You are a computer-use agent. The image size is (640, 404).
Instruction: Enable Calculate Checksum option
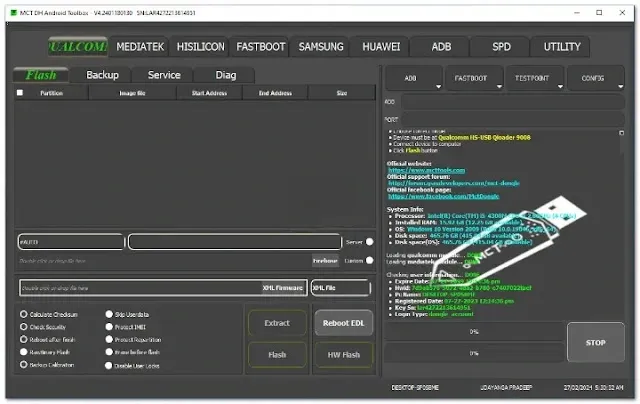click(x=24, y=314)
